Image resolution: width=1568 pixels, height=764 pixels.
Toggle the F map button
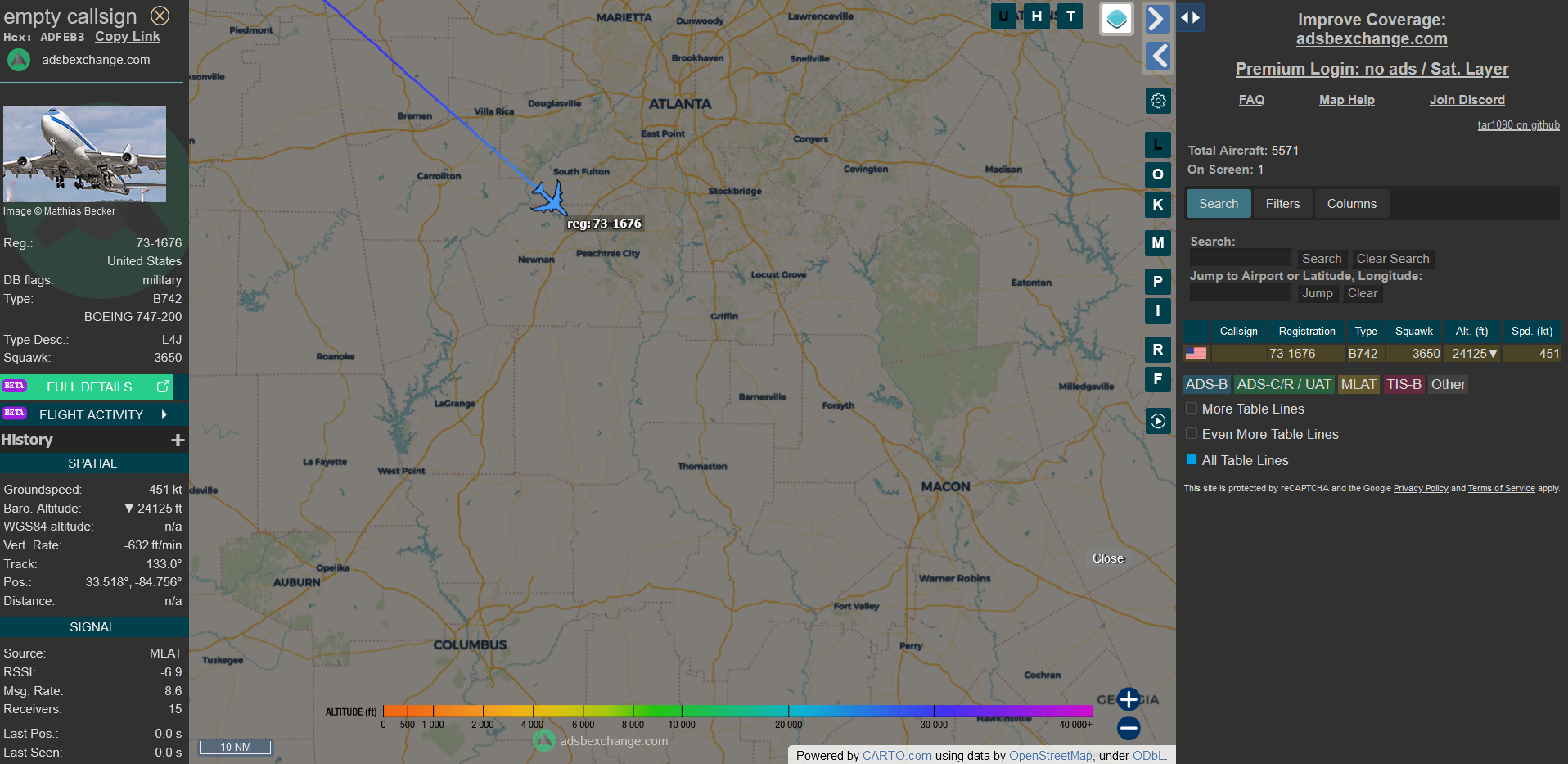(1158, 379)
